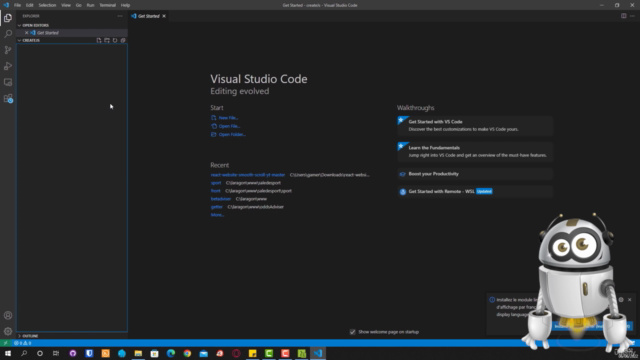Viewport: 640px width, 360px height.
Task: Open the Manage gear in activity bar
Action: (x=8, y=331)
